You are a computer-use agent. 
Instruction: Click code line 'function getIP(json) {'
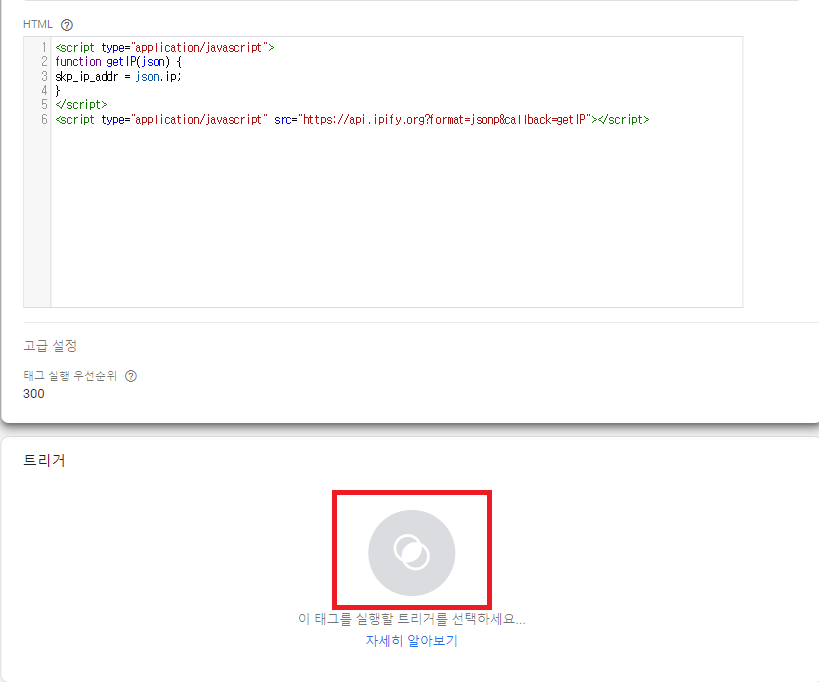(x=119, y=62)
